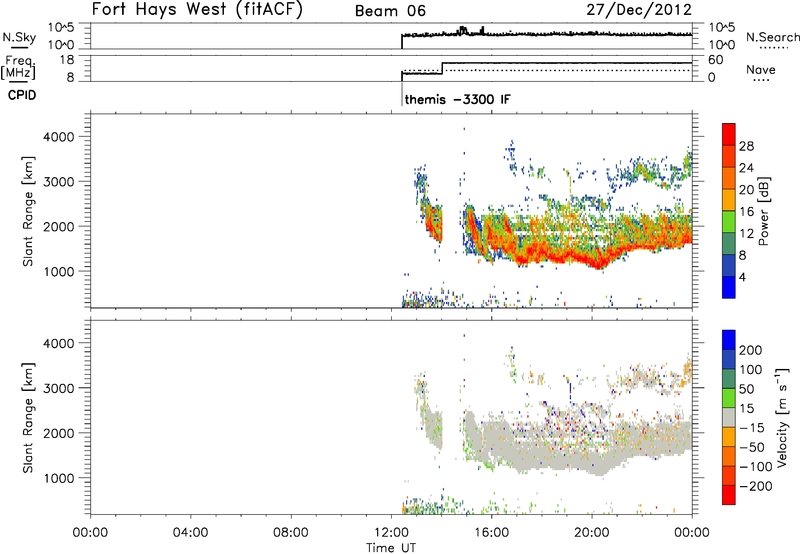Click the '18' frequency axis label
This screenshot has width=800, height=554.
(x=66, y=60)
